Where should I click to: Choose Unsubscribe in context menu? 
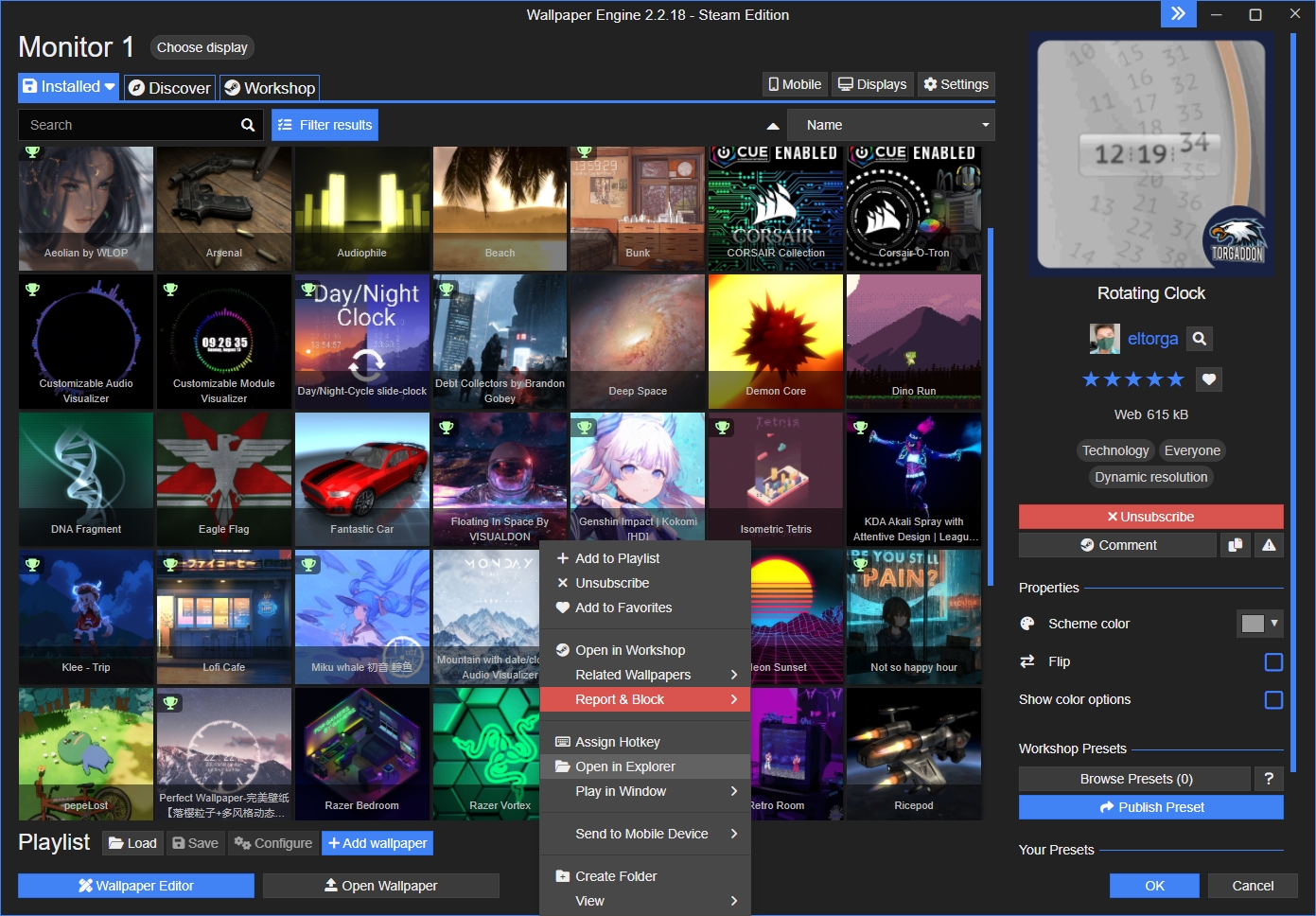point(645,583)
